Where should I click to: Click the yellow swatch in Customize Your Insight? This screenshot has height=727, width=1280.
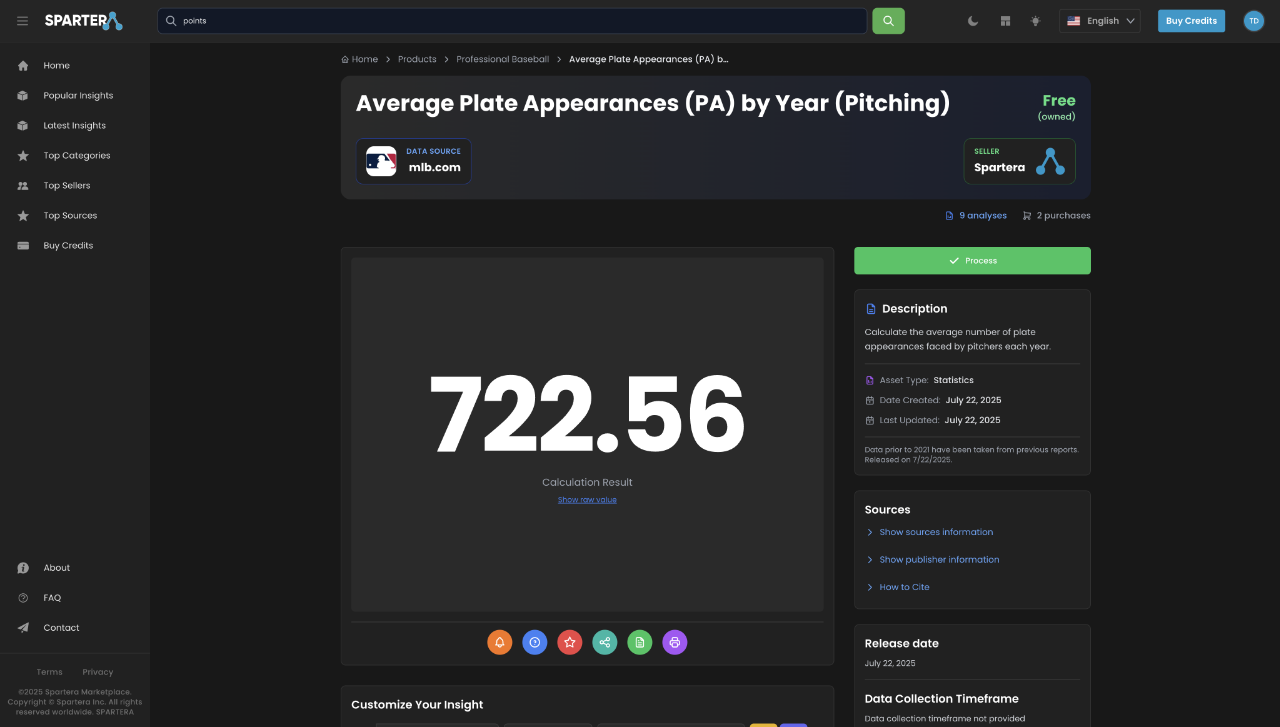point(763,723)
